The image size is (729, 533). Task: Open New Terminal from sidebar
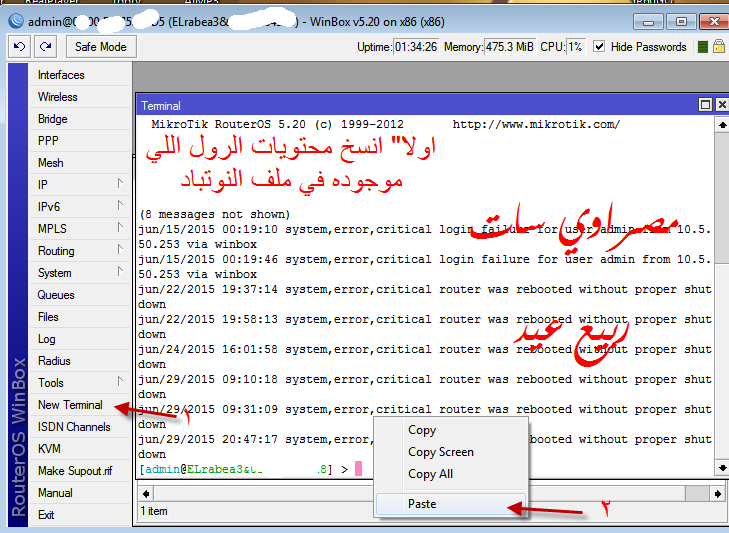(80, 405)
